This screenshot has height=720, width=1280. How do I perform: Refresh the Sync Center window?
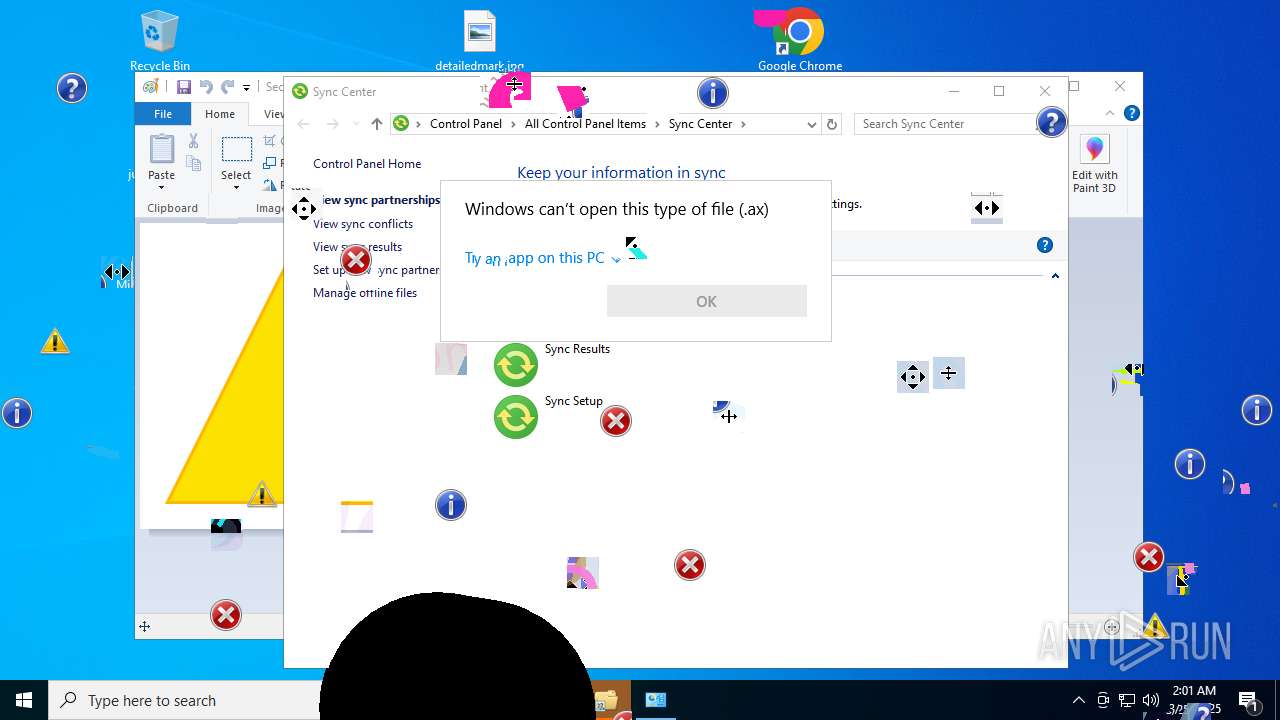coord(832,124)
